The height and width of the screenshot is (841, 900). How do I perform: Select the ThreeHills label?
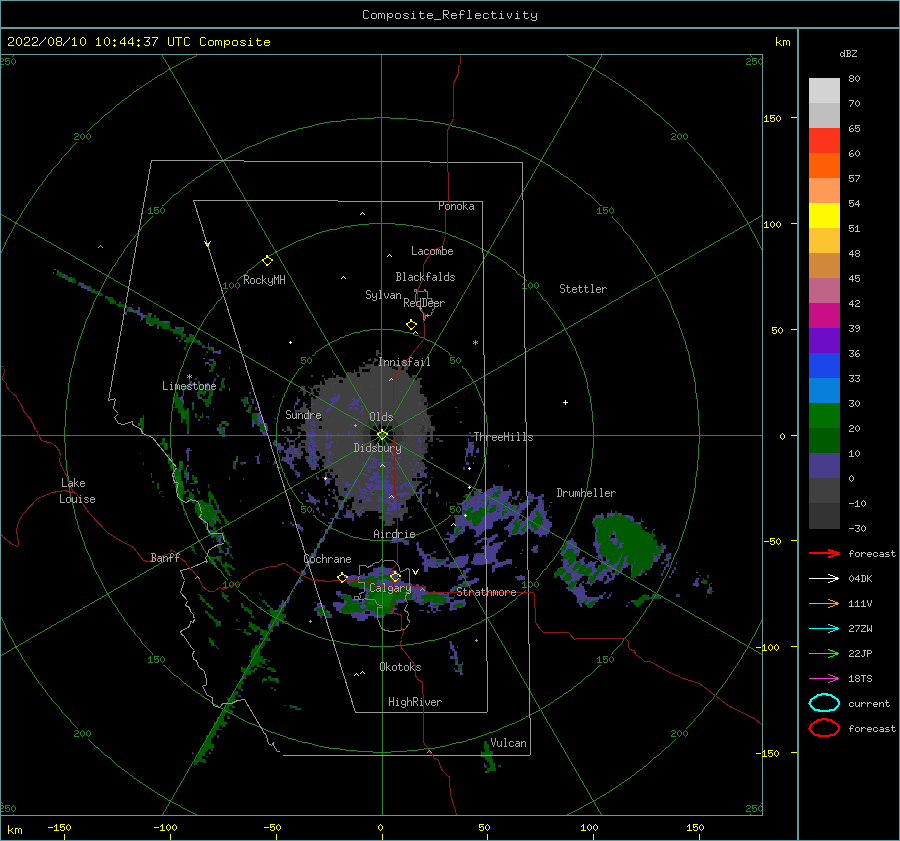coord(503,437)
